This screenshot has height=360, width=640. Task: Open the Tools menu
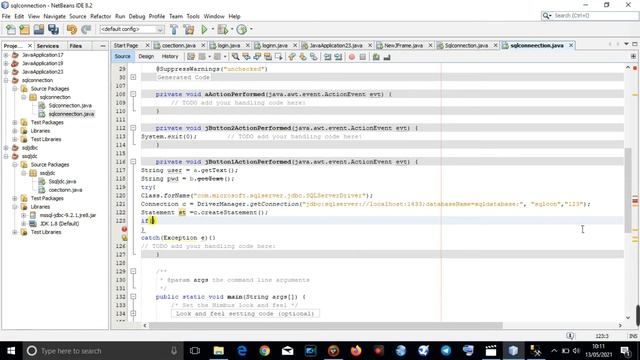coord(193,16)
